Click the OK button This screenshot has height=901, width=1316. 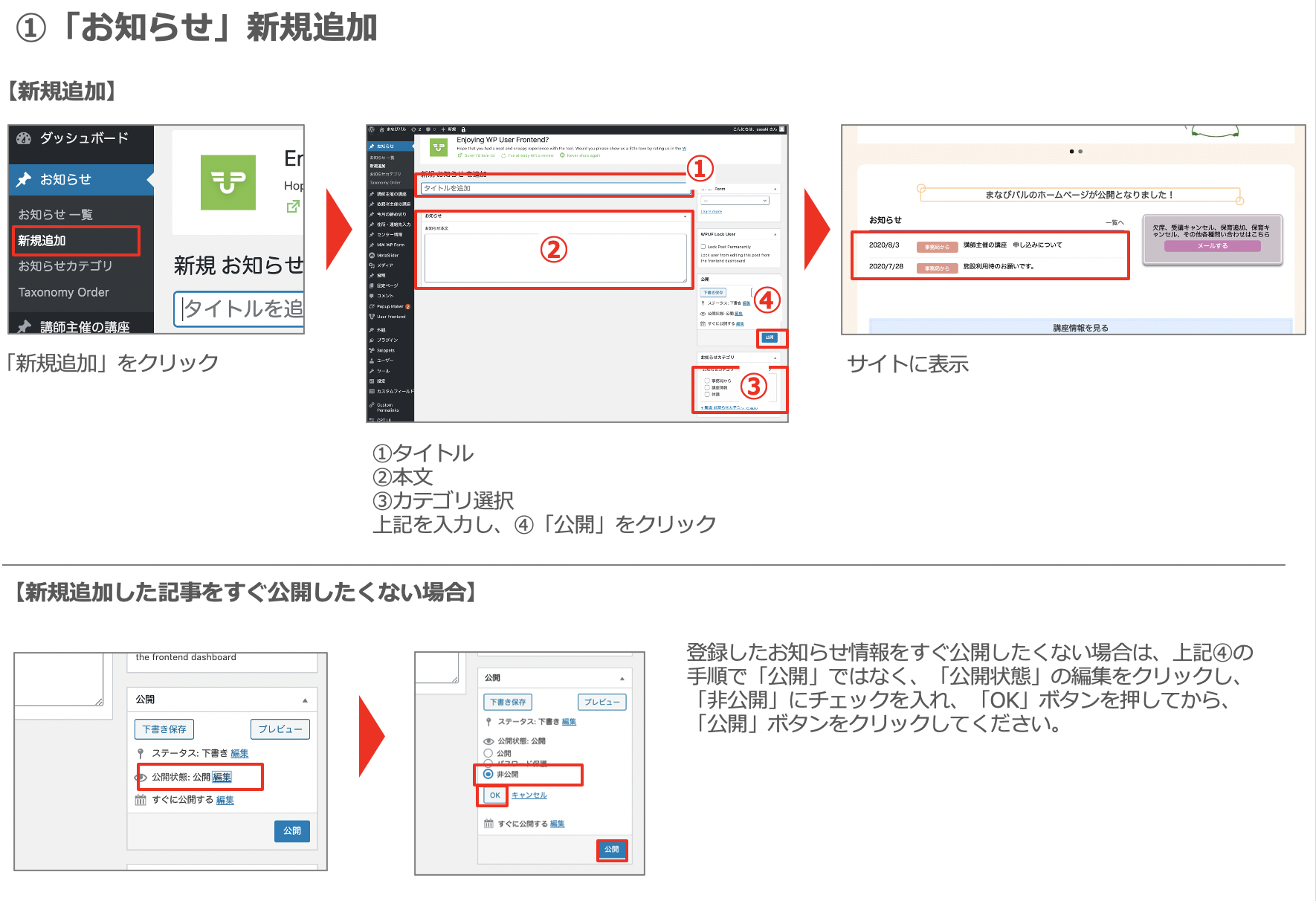pyautogui.click(x=494, y=795)
